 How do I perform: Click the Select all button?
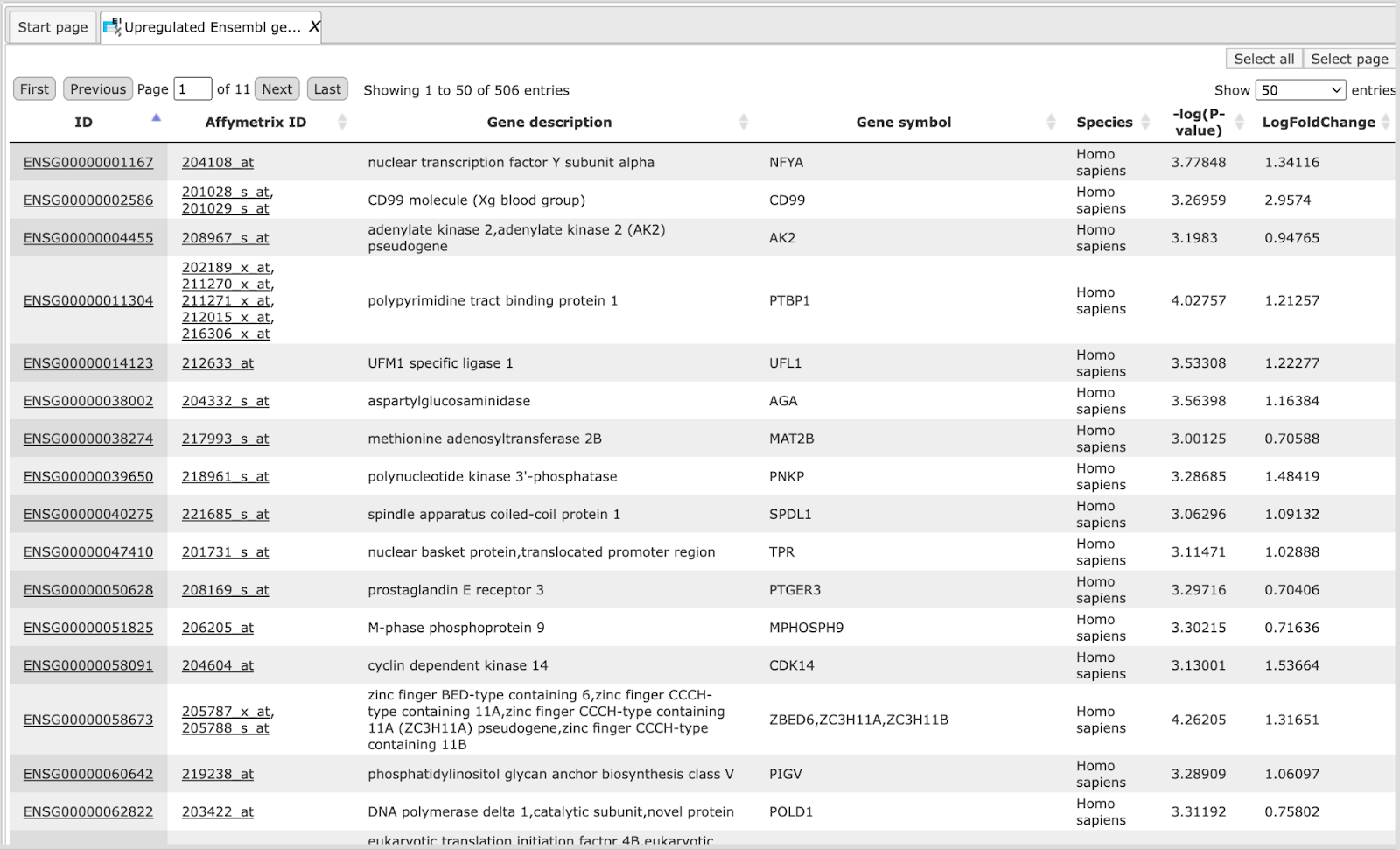pos(1263,59)
